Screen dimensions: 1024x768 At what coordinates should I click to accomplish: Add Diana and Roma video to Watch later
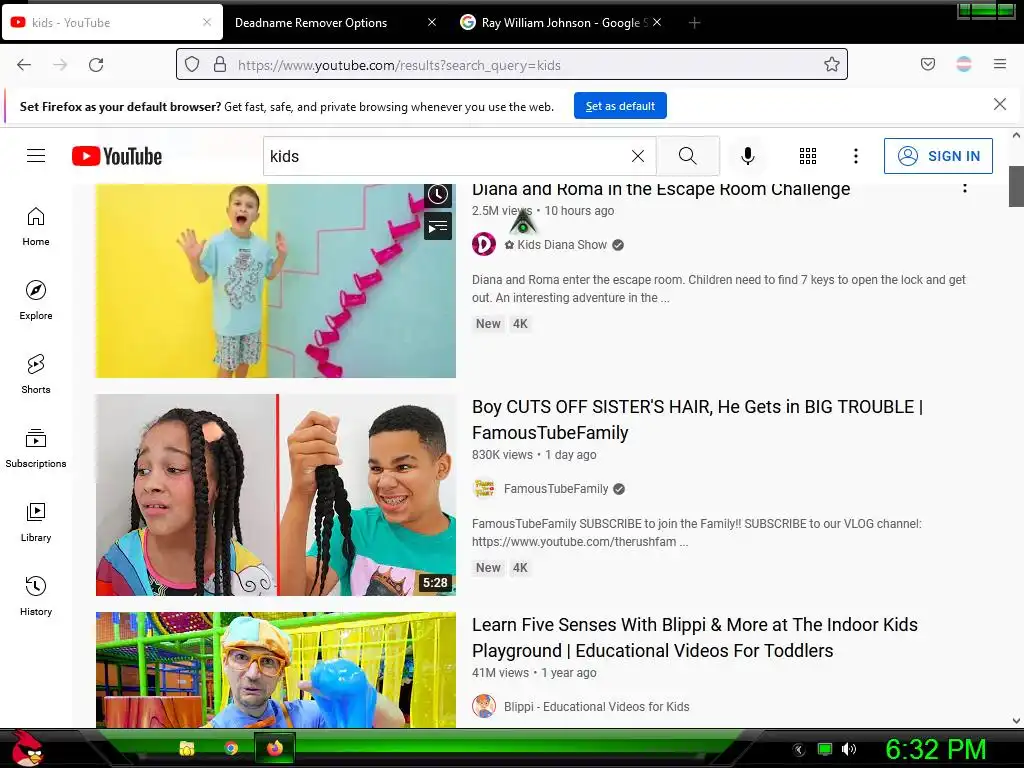point(438,195)
